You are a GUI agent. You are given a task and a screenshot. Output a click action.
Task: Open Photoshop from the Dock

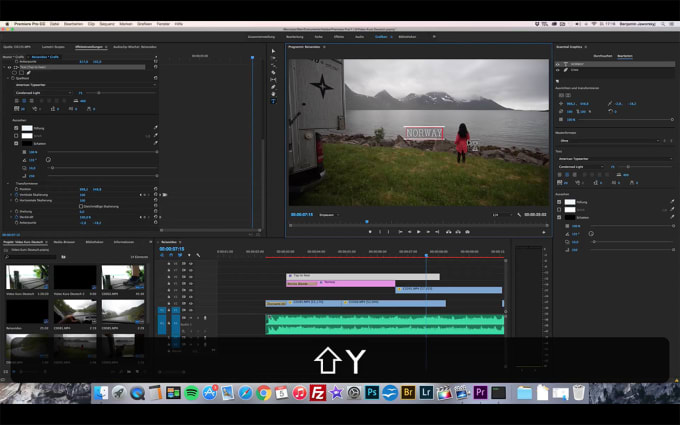(372, 393)
